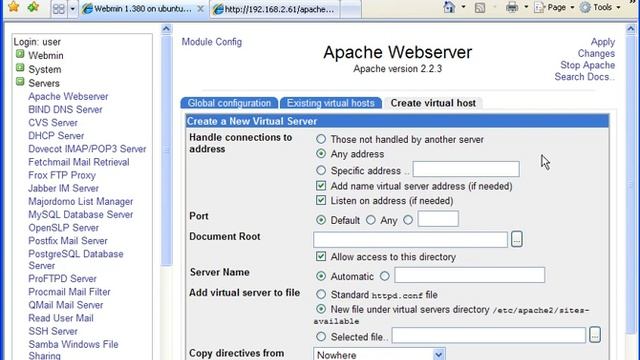640x360 pixels.
Task: Open the tab list dropdown arrow
Action: tap(72, 9)
